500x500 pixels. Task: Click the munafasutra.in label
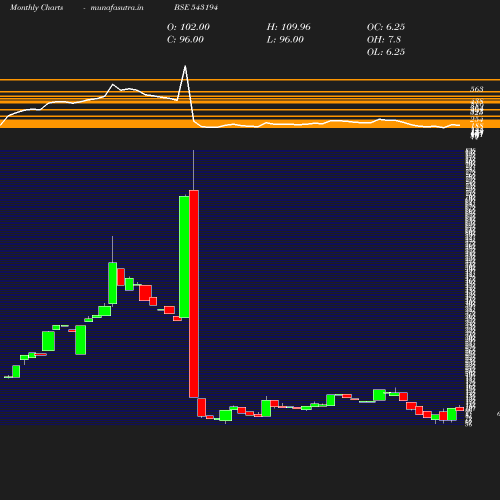click(117, 8)
